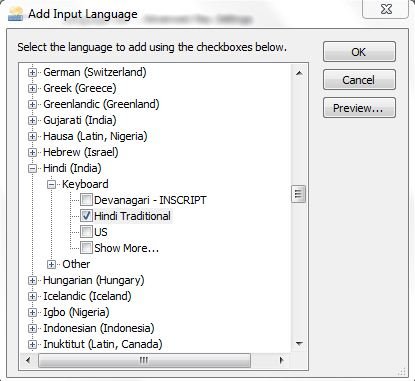Select the Hebrew (Israel) label
415x381 pixels.
[x=81, y=152]
